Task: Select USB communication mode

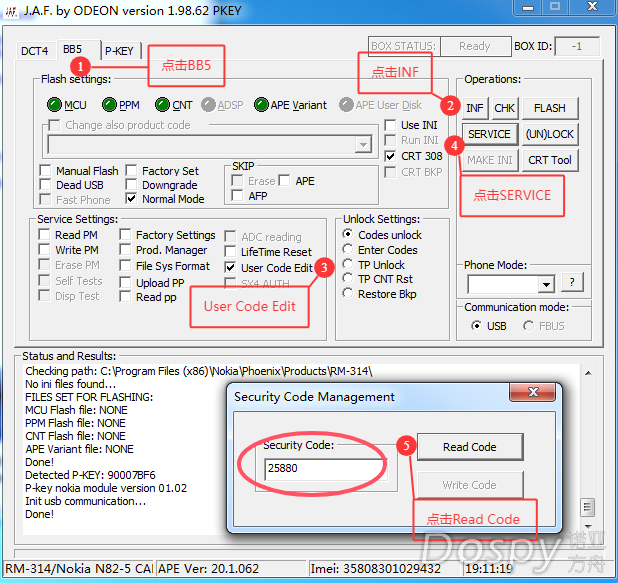Action: coord(477,326)
